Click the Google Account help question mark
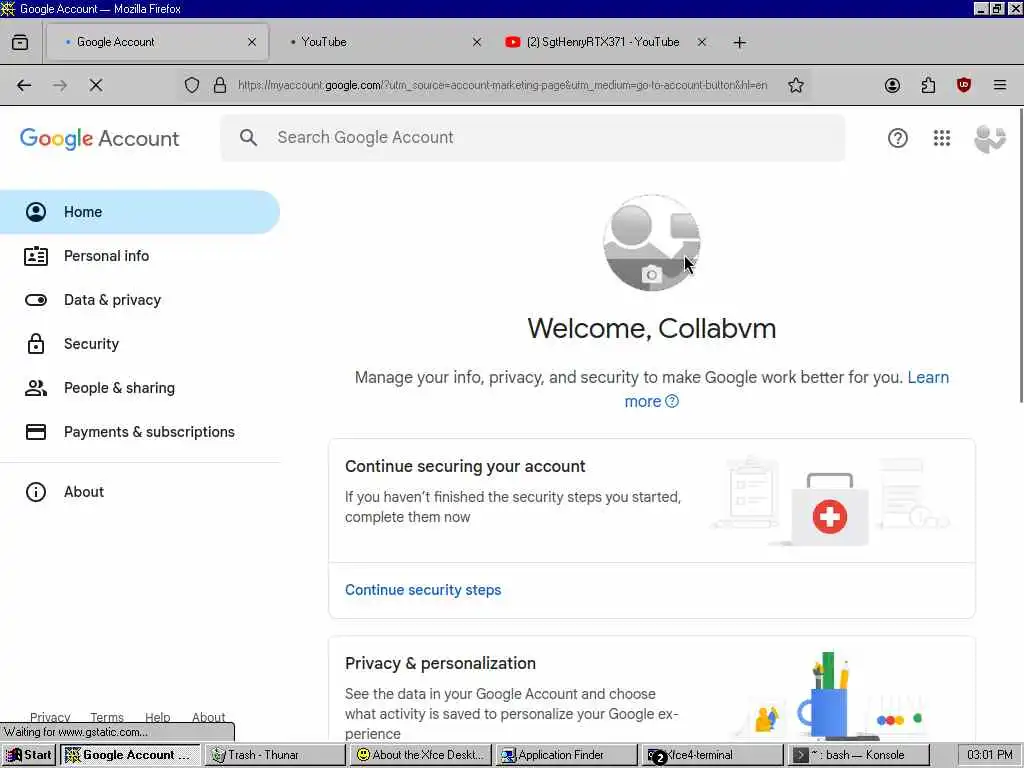 [897, 138]
